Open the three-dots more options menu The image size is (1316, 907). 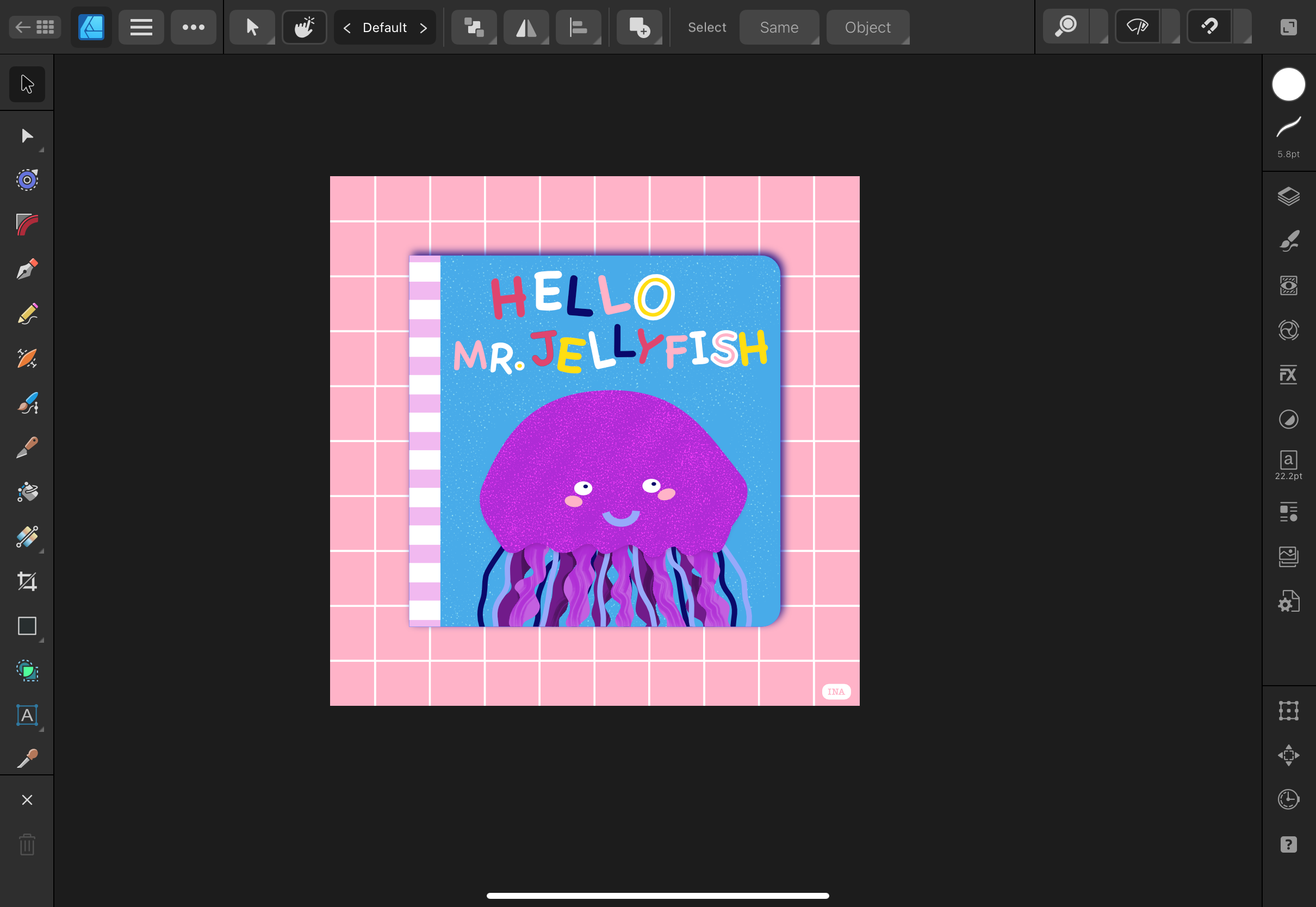[x=193, y=27]
